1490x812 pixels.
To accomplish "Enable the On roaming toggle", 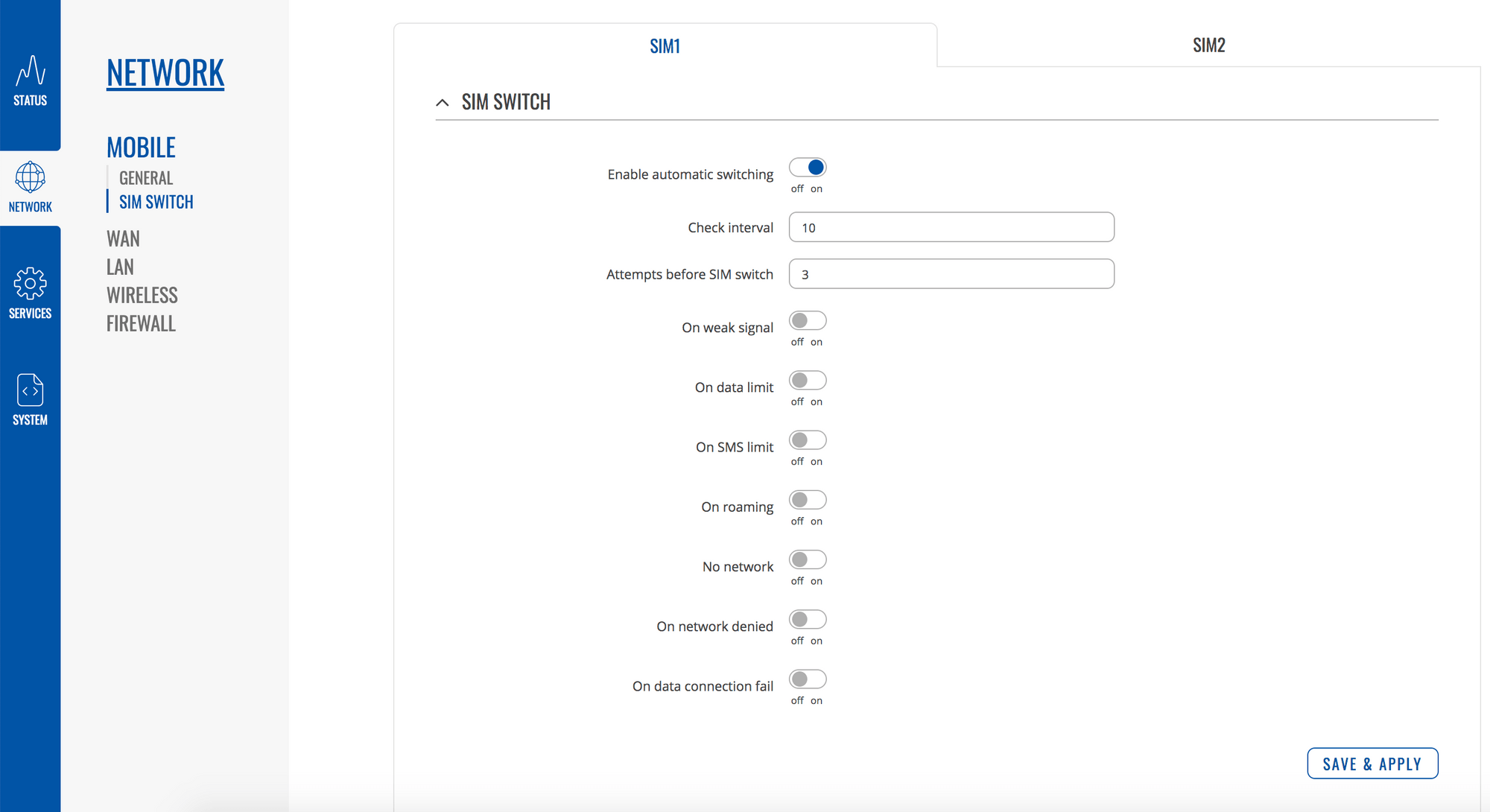I will [808, 500].
